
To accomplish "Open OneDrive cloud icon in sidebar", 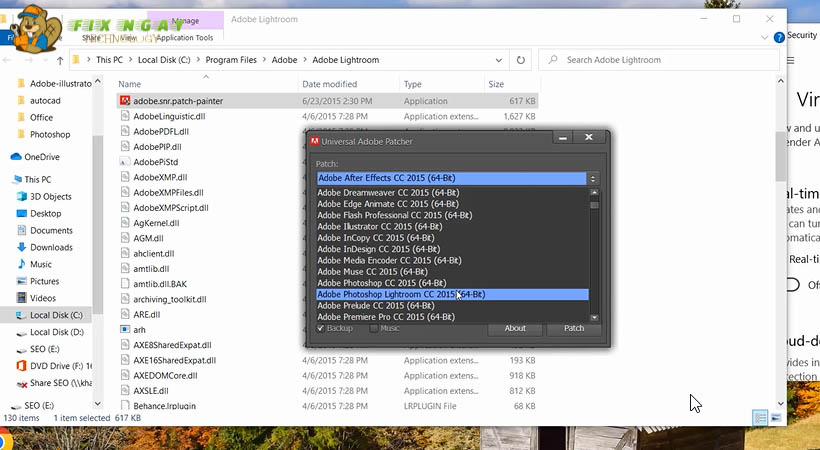I will 16,156.
